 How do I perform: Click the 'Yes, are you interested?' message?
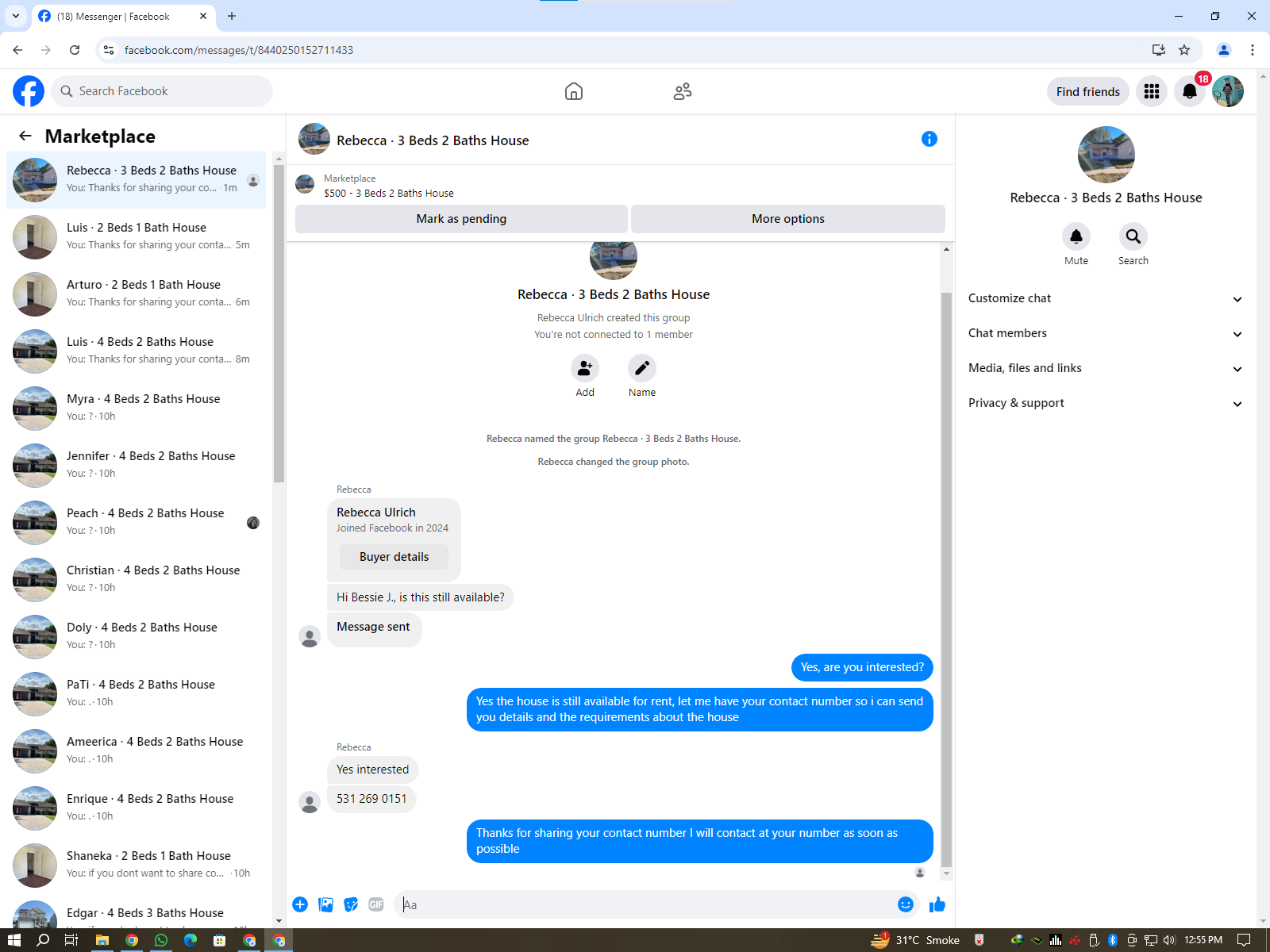862,667
